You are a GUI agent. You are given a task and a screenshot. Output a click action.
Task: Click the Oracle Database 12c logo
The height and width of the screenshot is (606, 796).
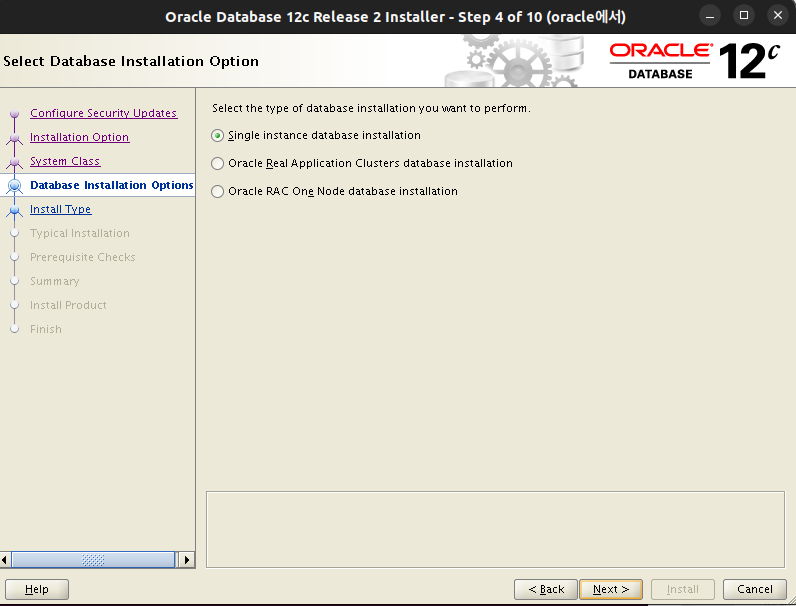[x=694, y=61]
